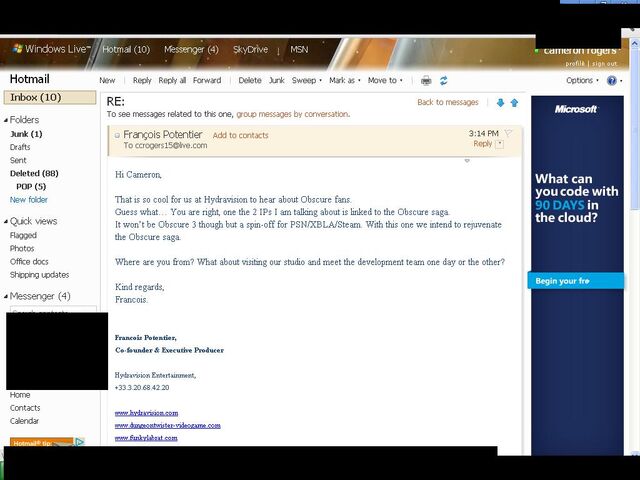Click the profile link
Screen dimensions: 640x480
575,64
